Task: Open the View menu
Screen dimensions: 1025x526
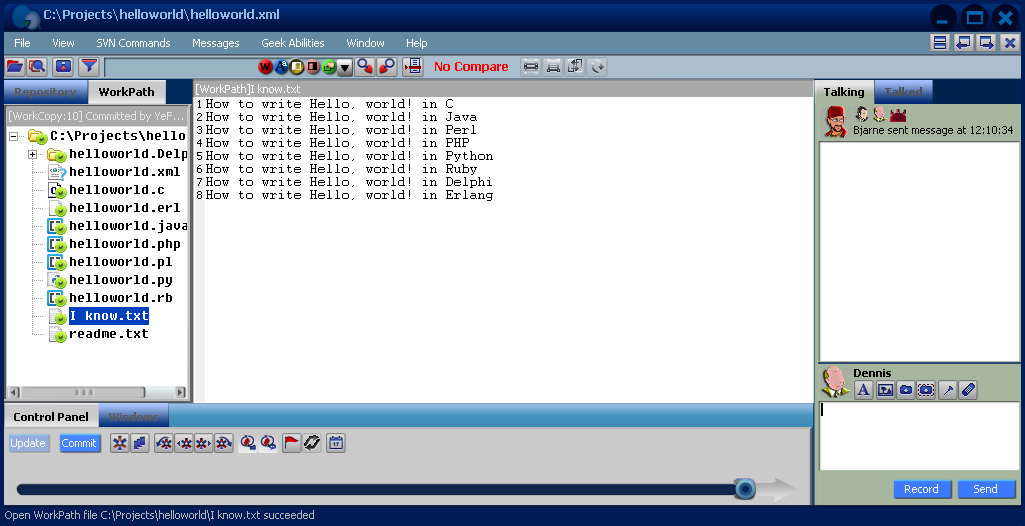Action: click(x=63, y=43)
